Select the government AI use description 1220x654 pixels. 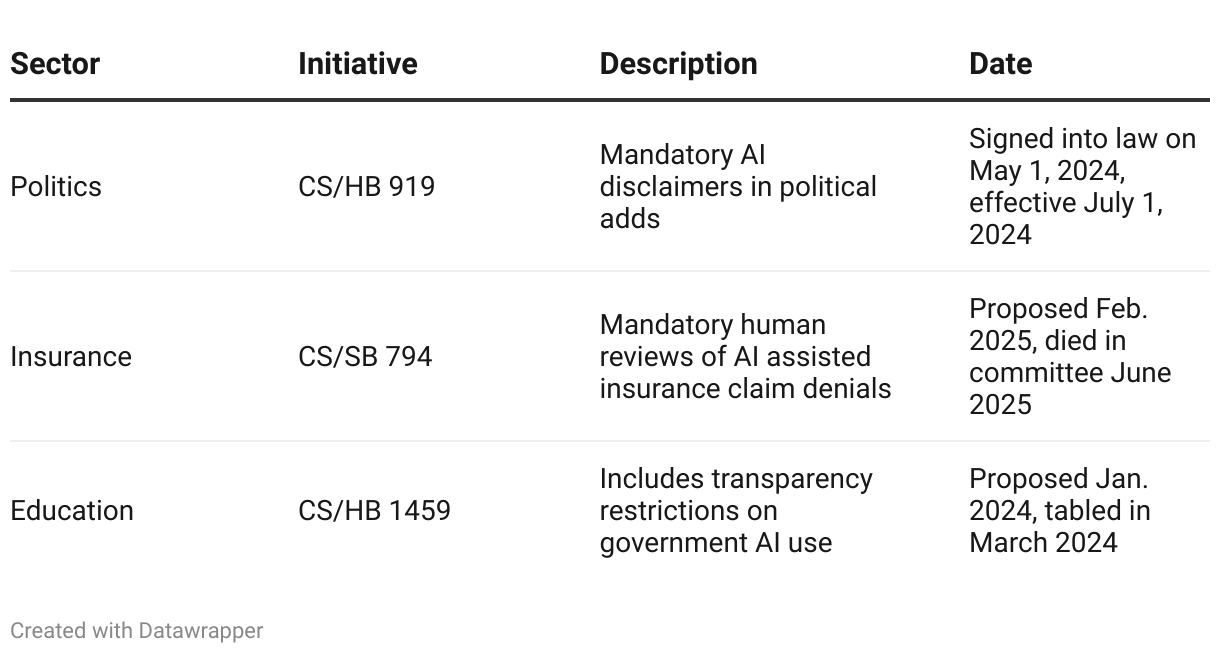point(736,511)
